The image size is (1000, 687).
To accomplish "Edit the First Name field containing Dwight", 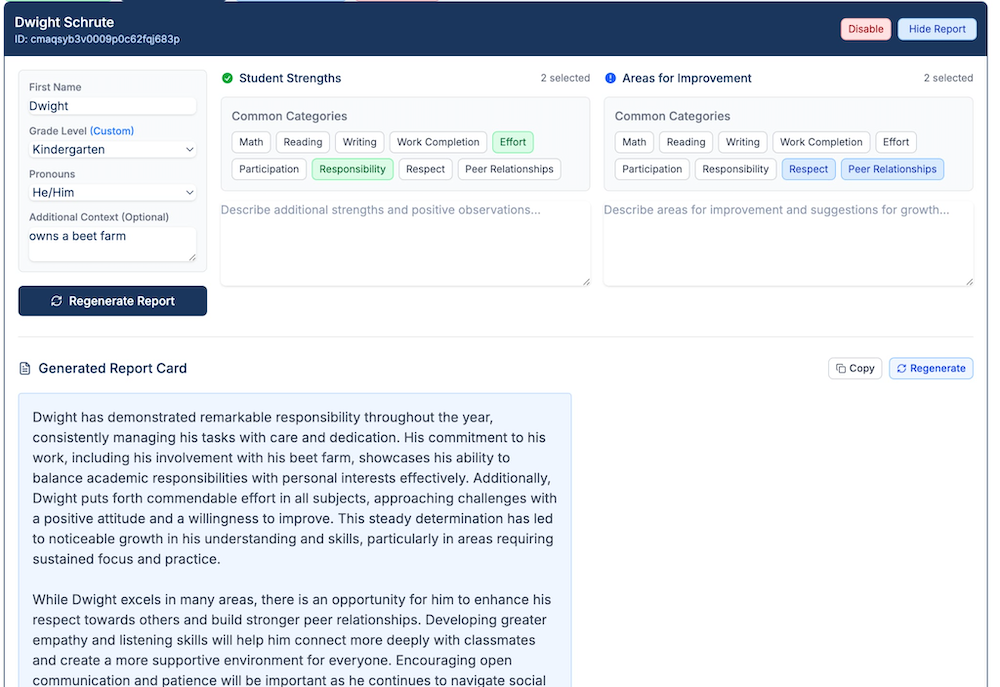I will 112,106.
